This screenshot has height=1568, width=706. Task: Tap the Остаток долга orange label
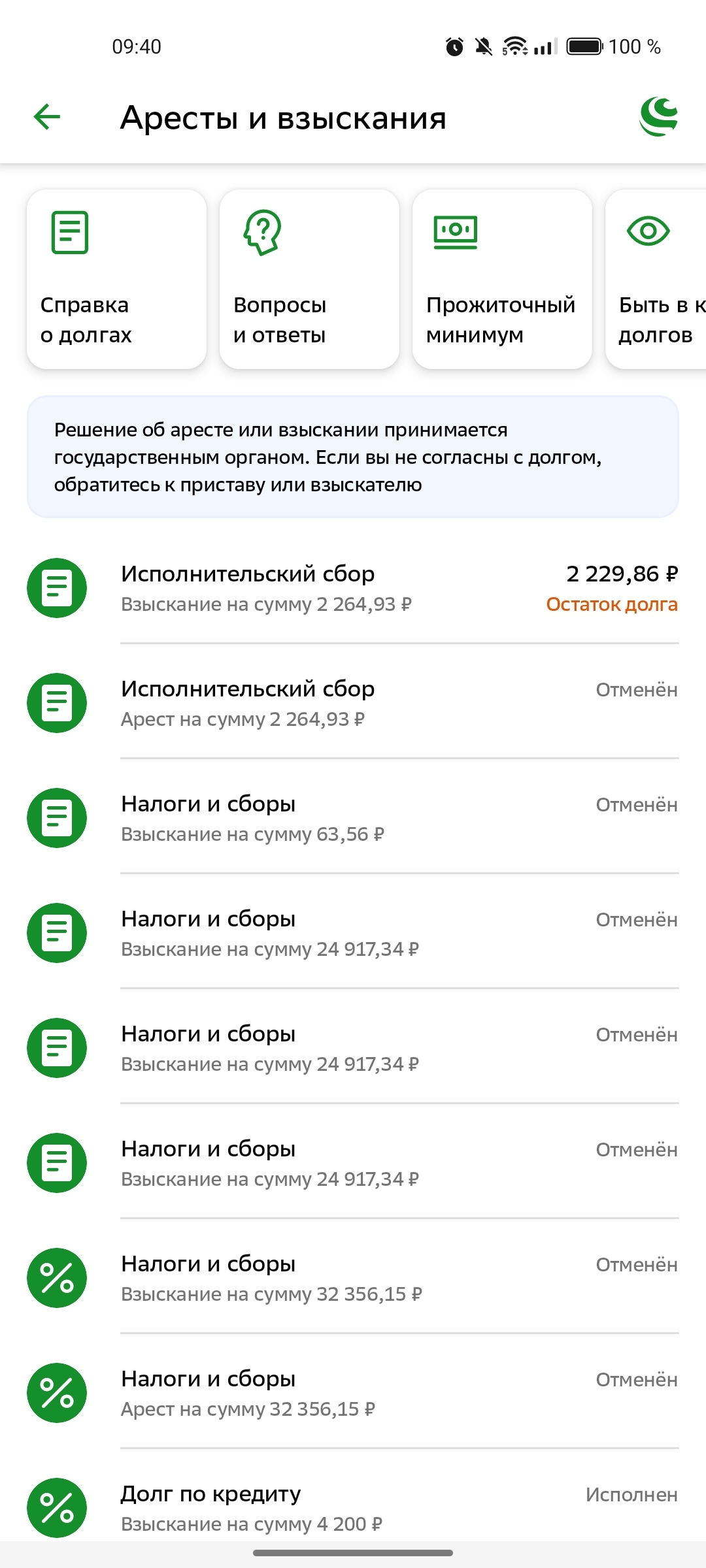coord(612,605)
